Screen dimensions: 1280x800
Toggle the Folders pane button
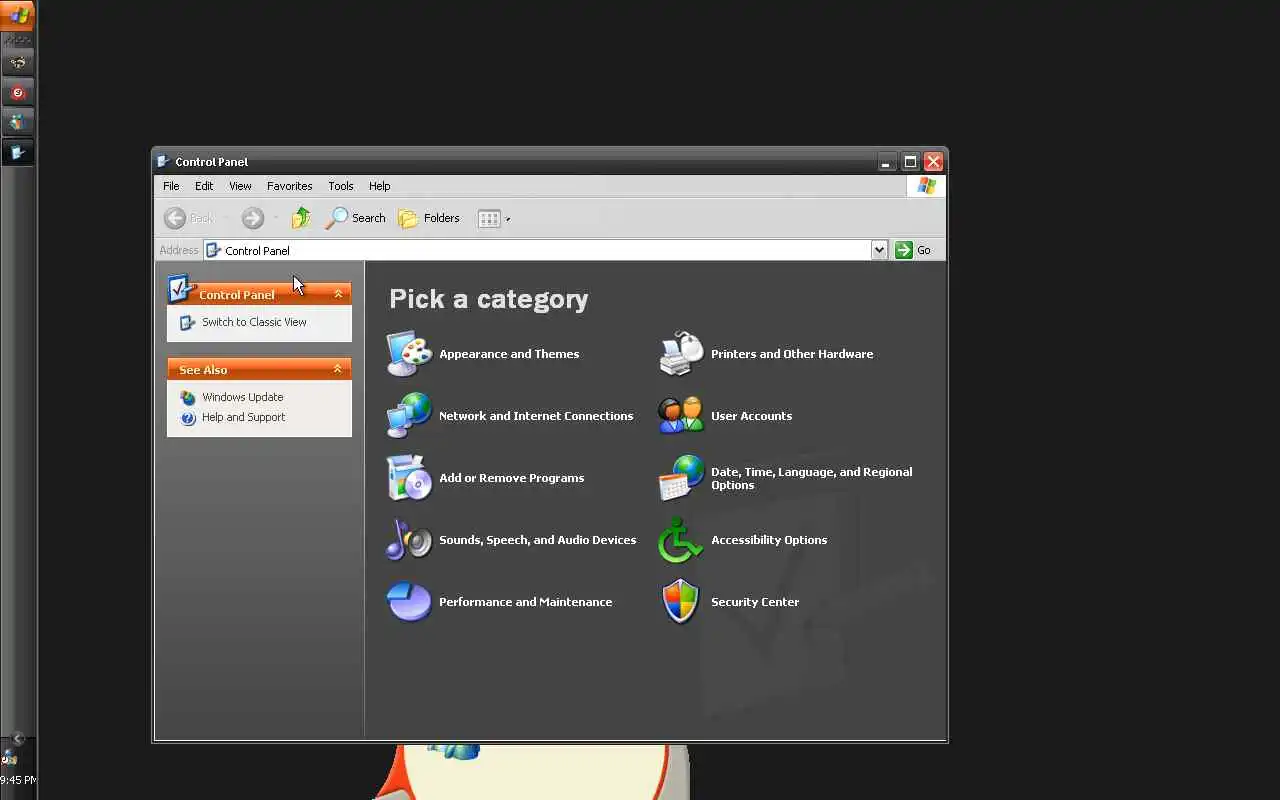pos(429,218)
